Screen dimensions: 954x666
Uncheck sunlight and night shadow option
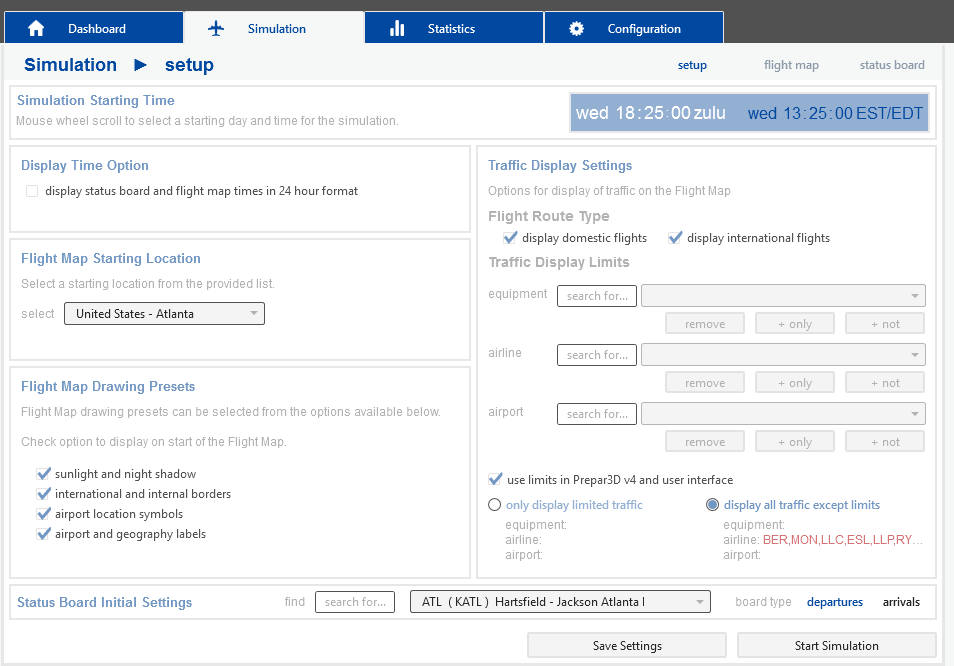pos(43,474)
